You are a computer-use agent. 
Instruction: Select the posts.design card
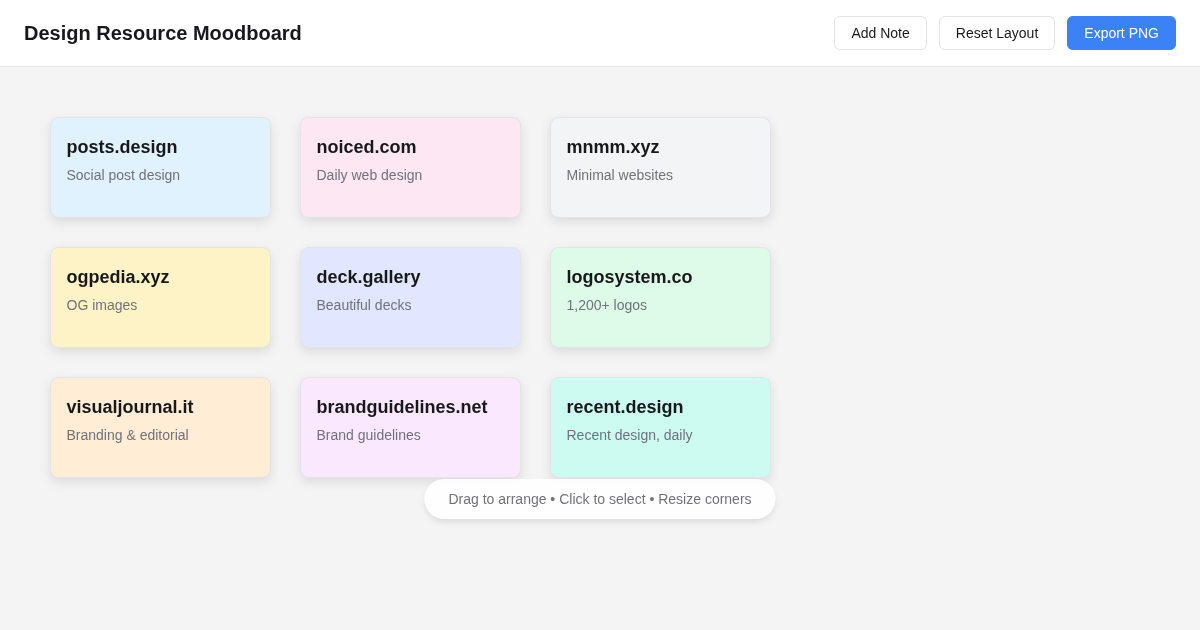[160, 168]
